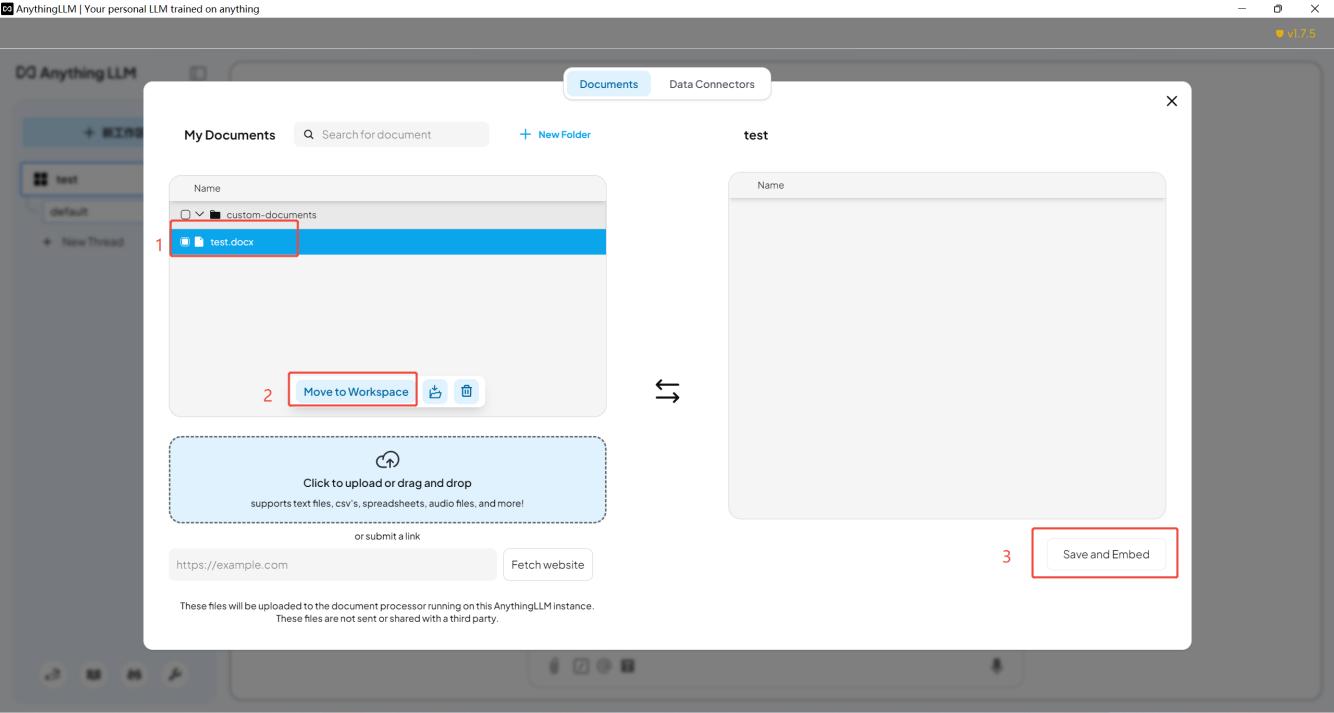
Task: Click the trash delete icon
Action: click(x=467, y=392)
